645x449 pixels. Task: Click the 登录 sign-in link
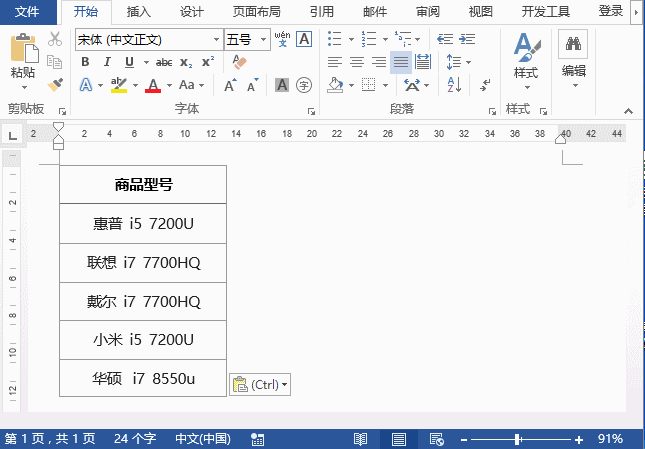pyautogui.click(x=611, y=11)
